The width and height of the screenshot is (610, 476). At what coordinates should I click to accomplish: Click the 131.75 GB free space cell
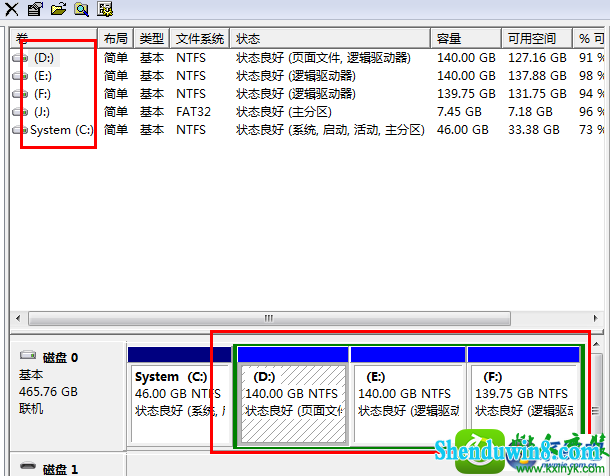[537, 94]
